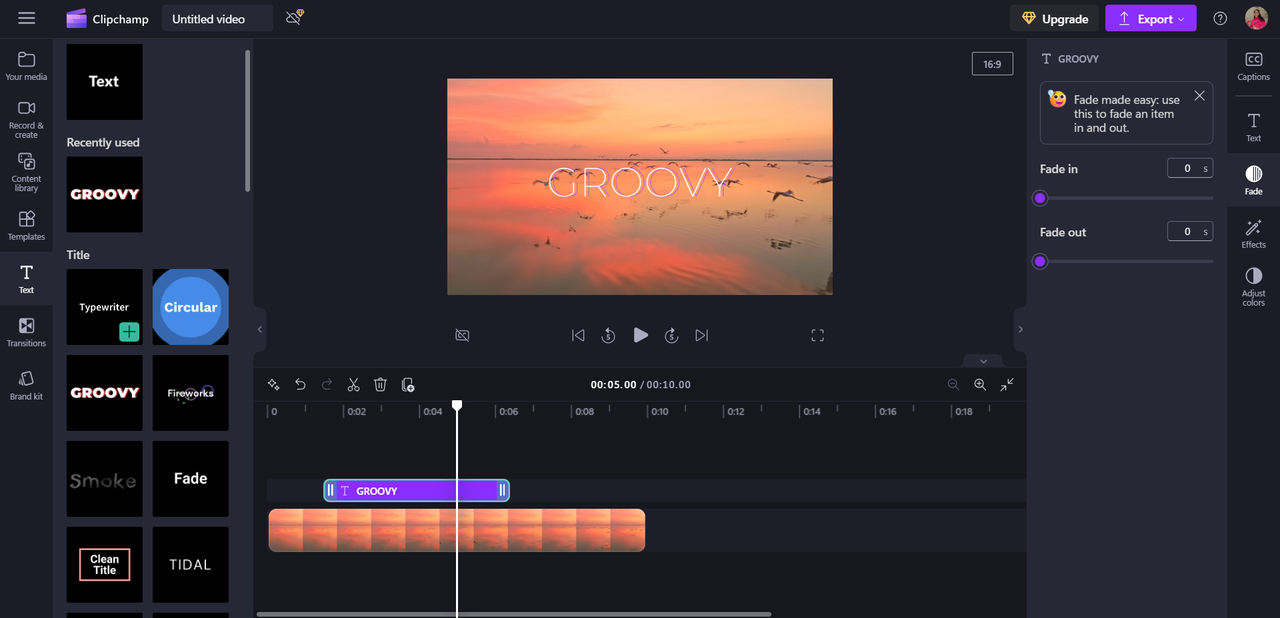
Task: Zoom out the timeline
Action: (x=953, y=384)
